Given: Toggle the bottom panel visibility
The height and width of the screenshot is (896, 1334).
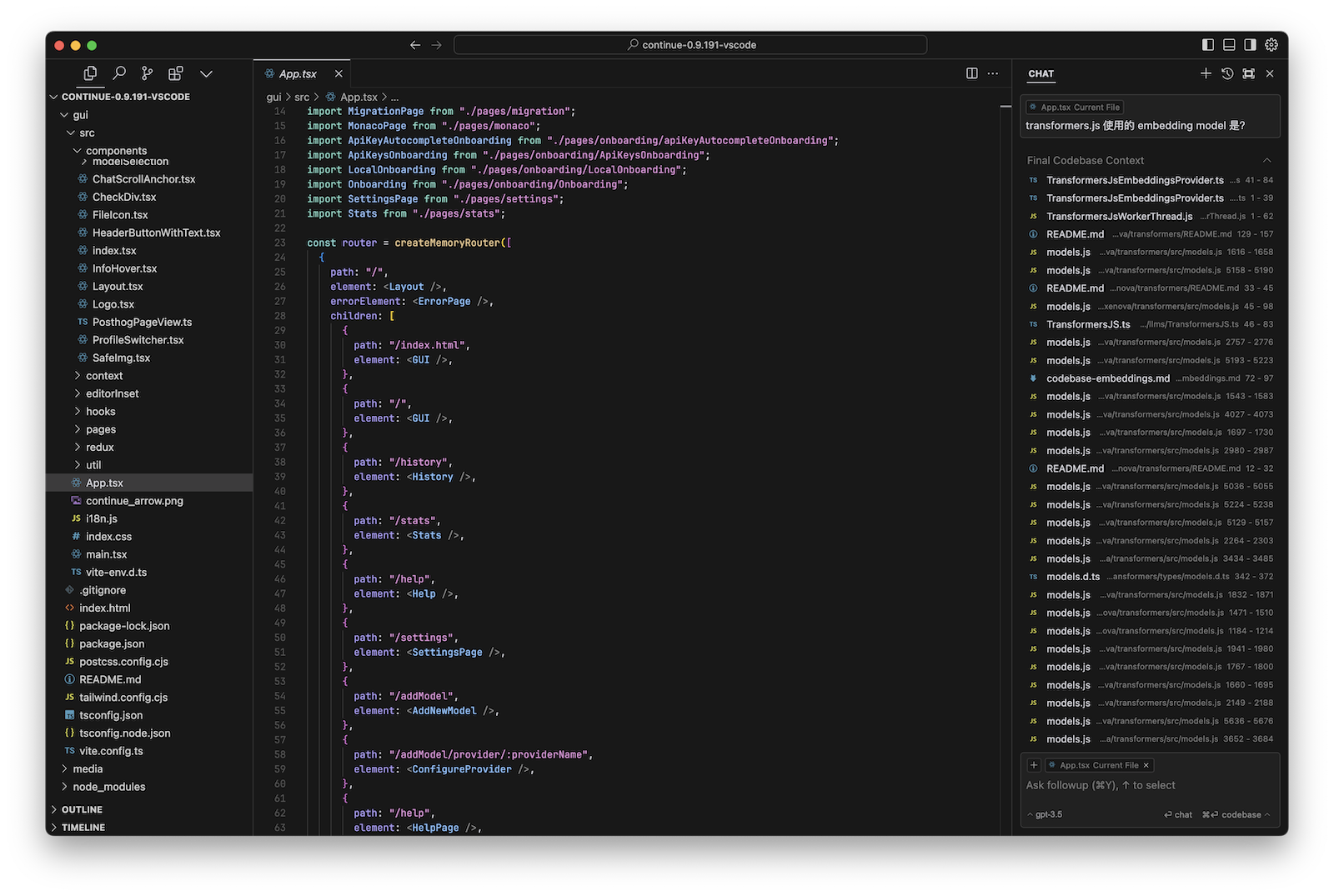Looking at the screenshot, I should pyautogui.click(x=1229, y=45).
